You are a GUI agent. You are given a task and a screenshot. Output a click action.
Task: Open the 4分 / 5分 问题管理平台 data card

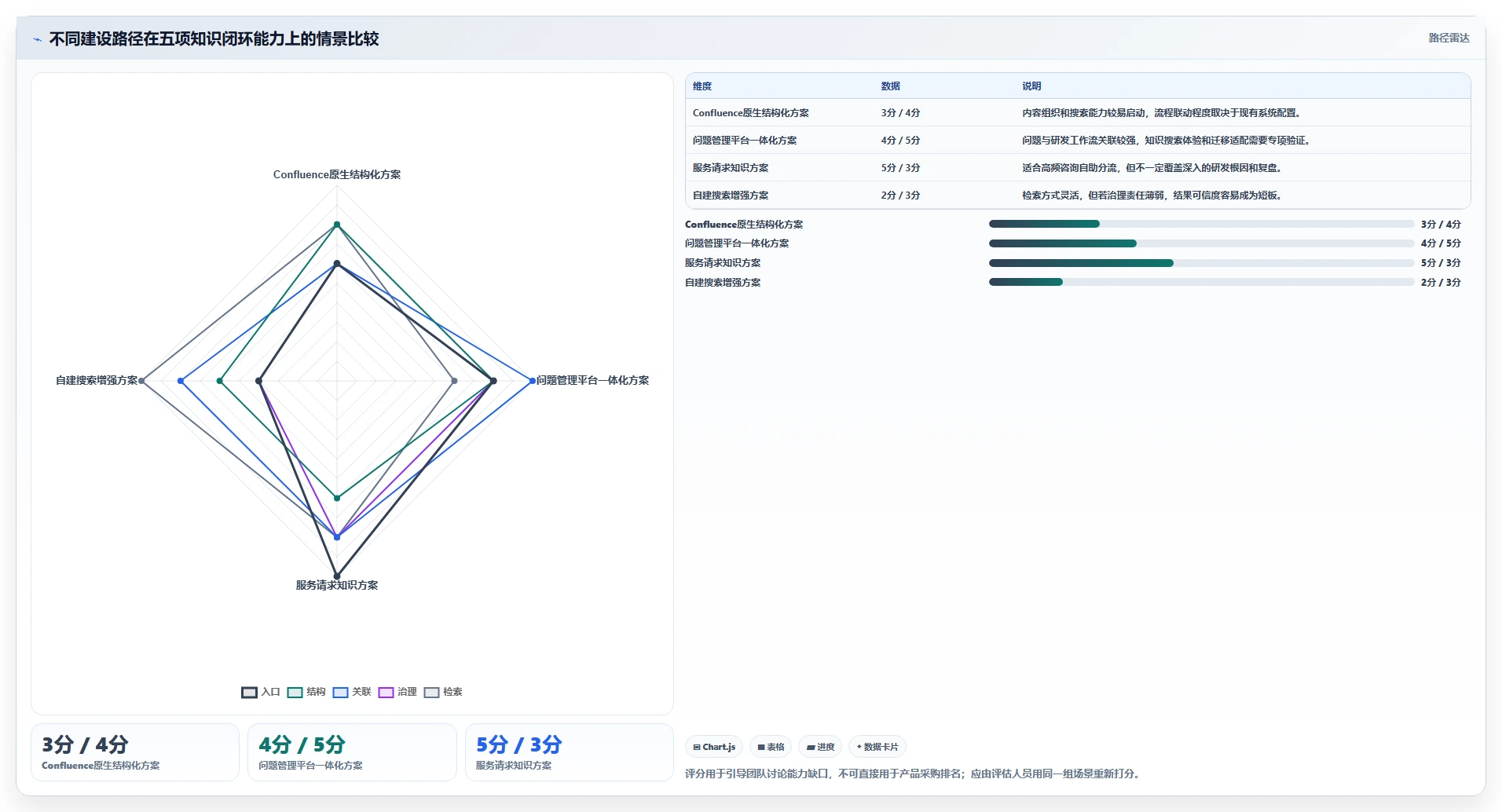[x=352, y=752]
